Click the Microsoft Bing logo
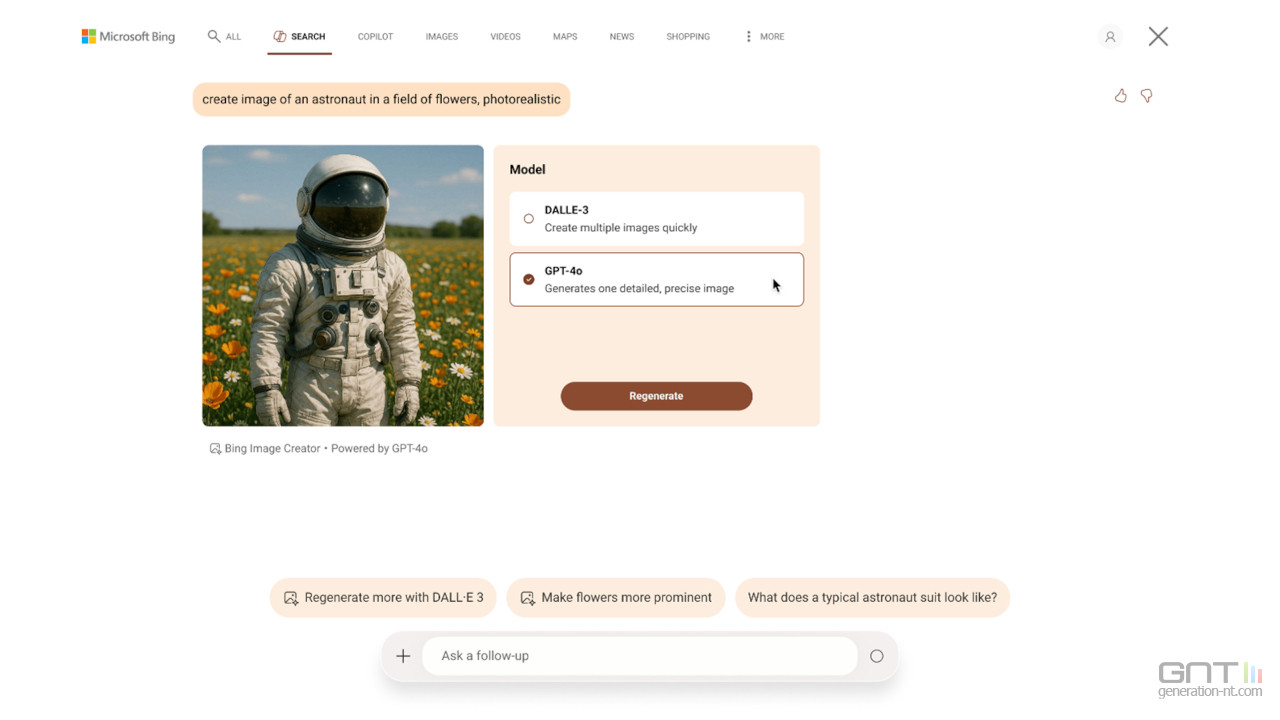Viewport: 1280px width, 720px height. [128, 37]
